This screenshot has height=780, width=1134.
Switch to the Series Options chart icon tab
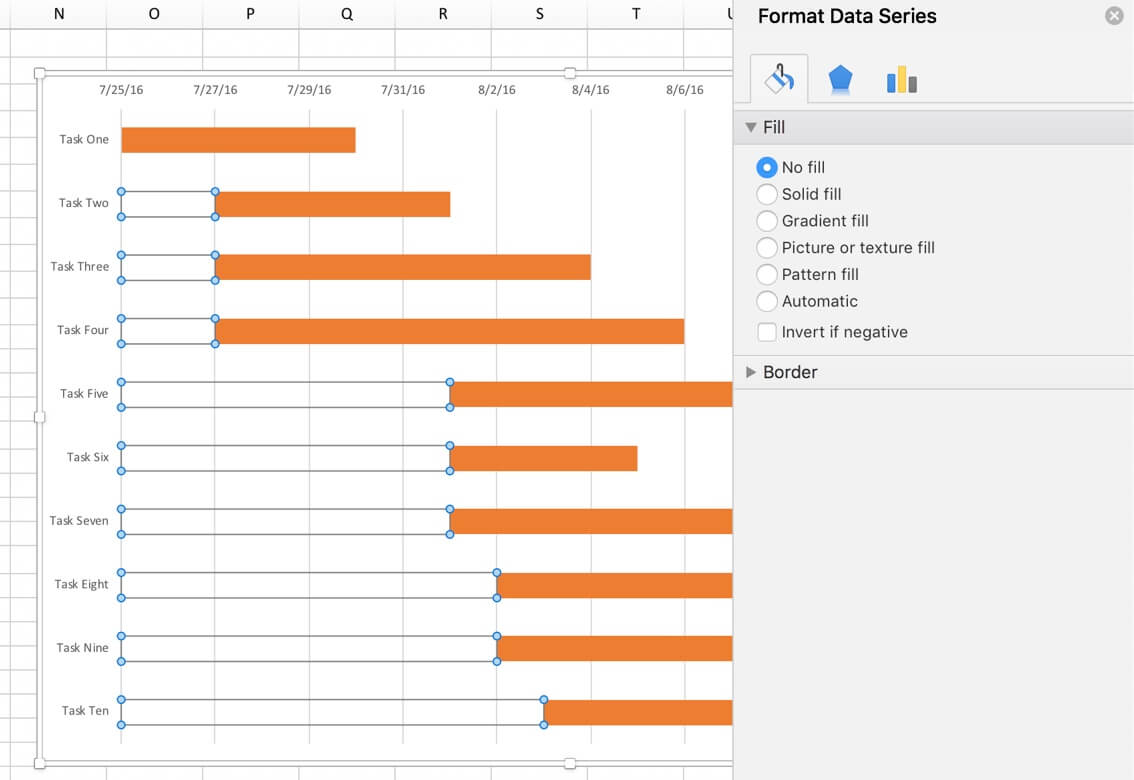coord(901,78)
